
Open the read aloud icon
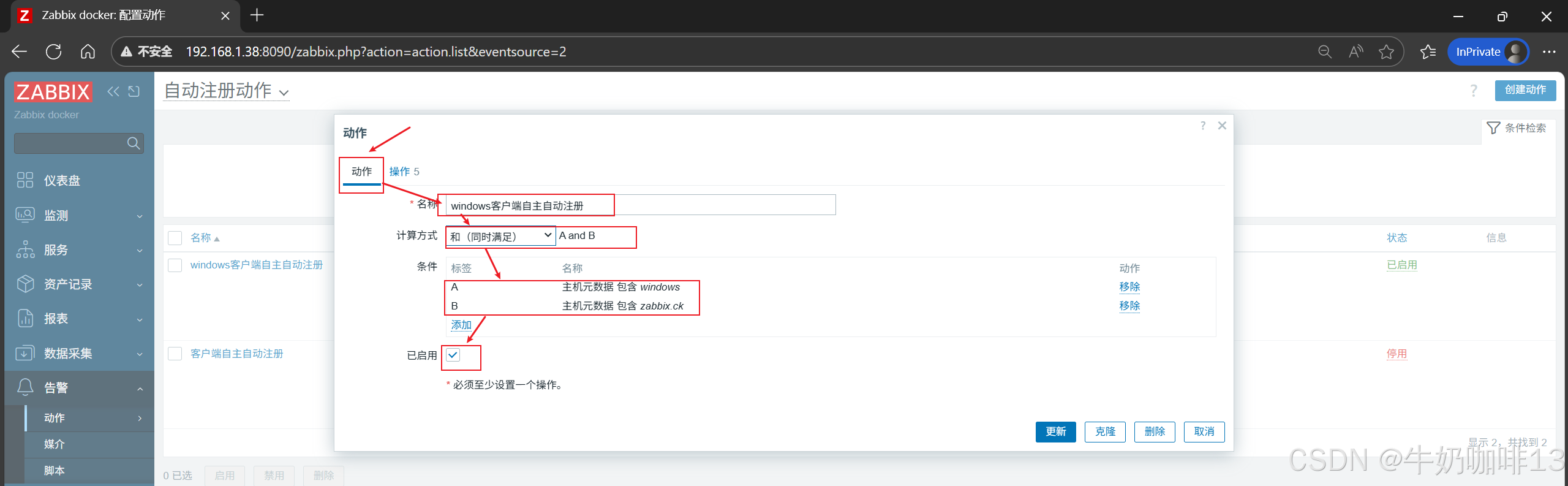click(x=1355, y=51)
